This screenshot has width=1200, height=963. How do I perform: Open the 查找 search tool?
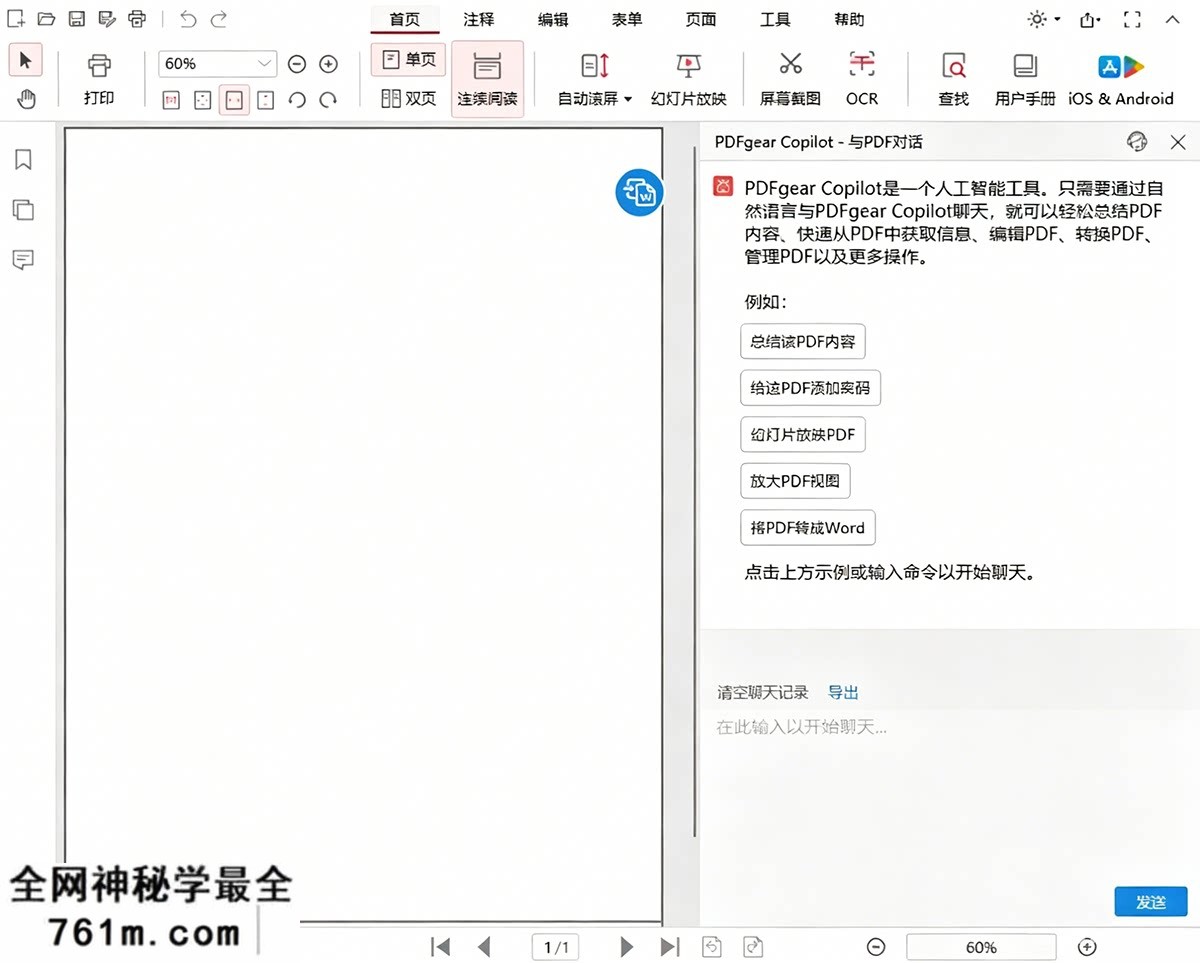(x=954, y=79)
